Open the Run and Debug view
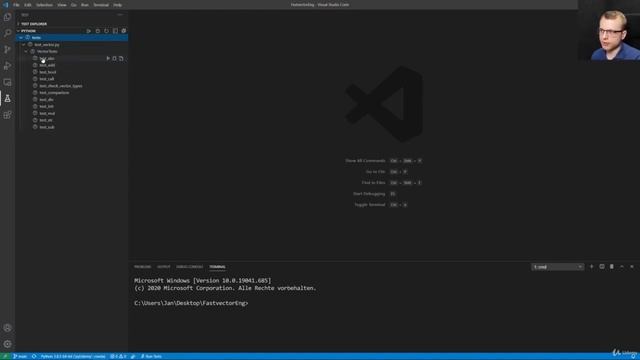 pyautogui.click(x=7, y=66)
